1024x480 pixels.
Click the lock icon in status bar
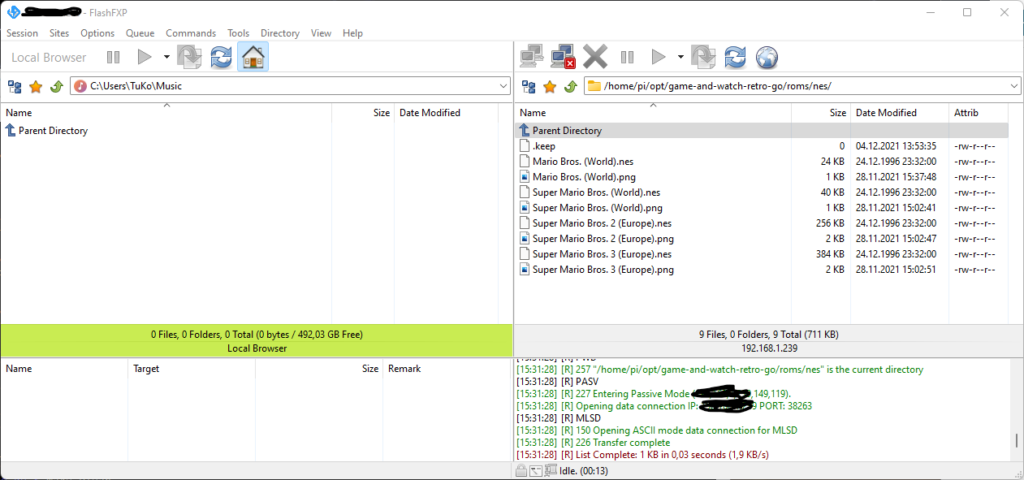point(521,471)
